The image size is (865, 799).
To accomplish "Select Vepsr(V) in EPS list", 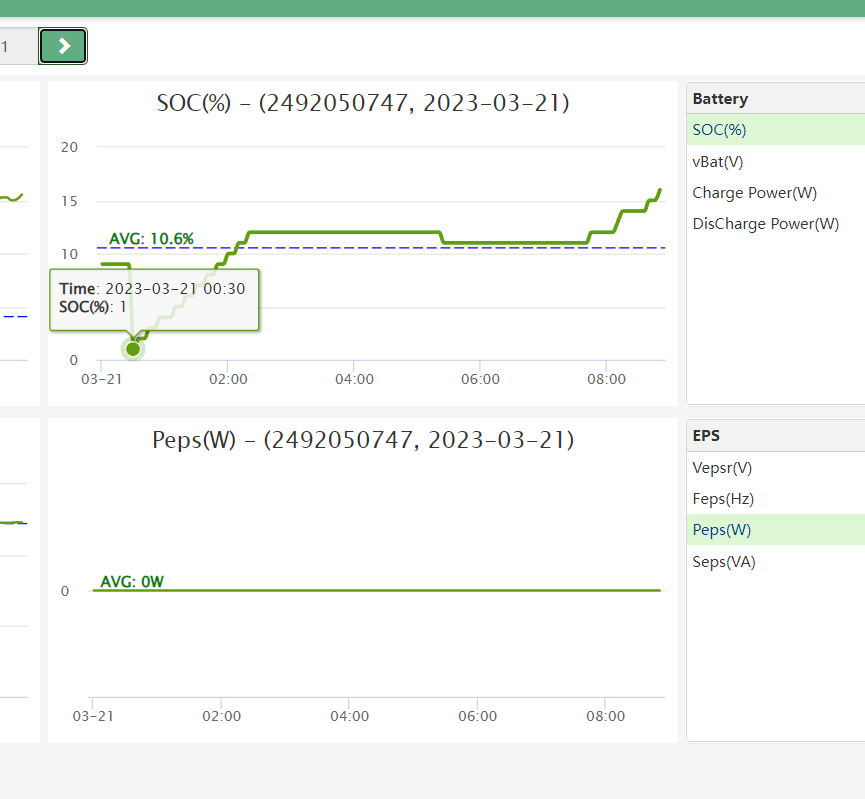I will [776, 468].
